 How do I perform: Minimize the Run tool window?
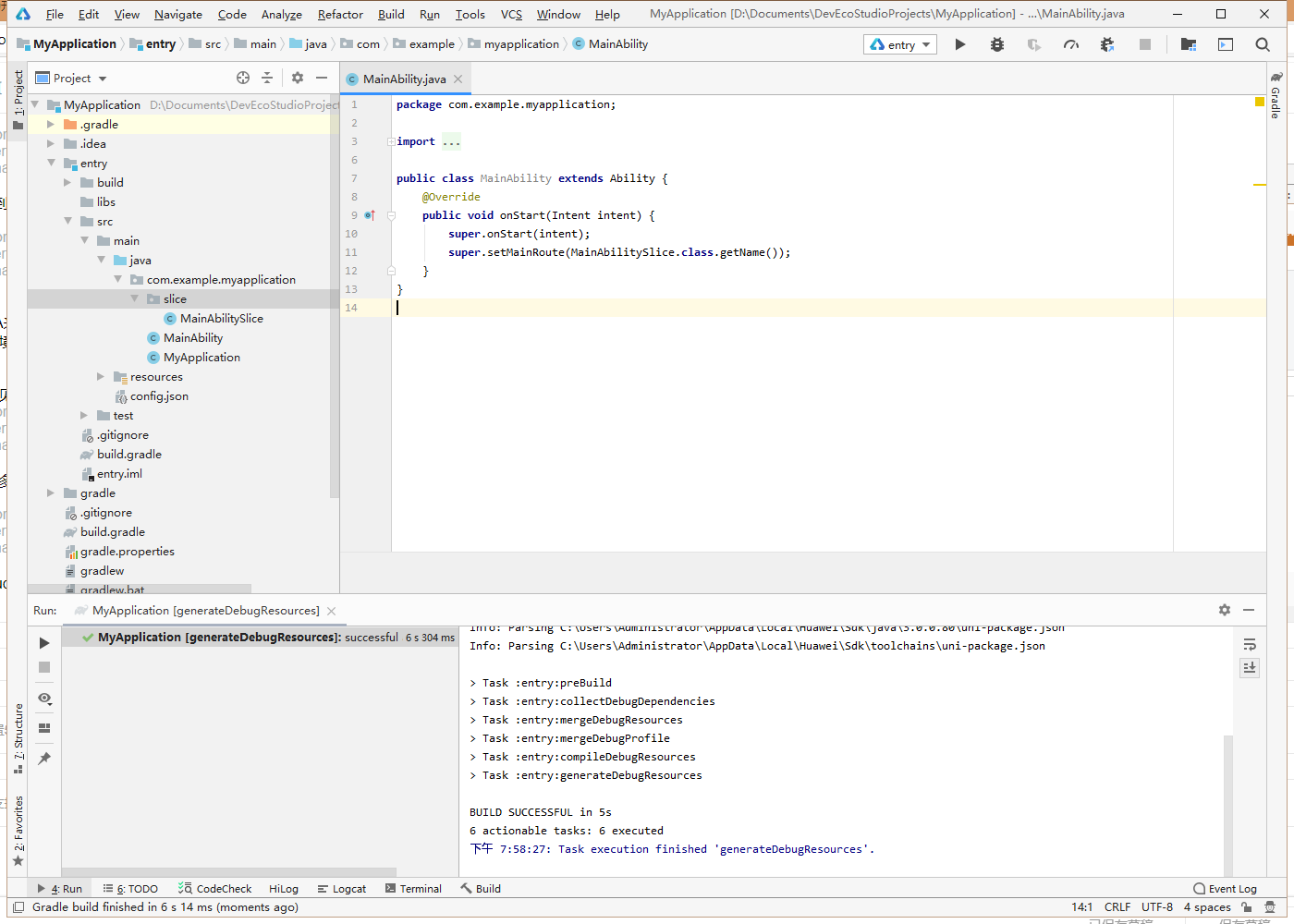(x=1249, y=610)
